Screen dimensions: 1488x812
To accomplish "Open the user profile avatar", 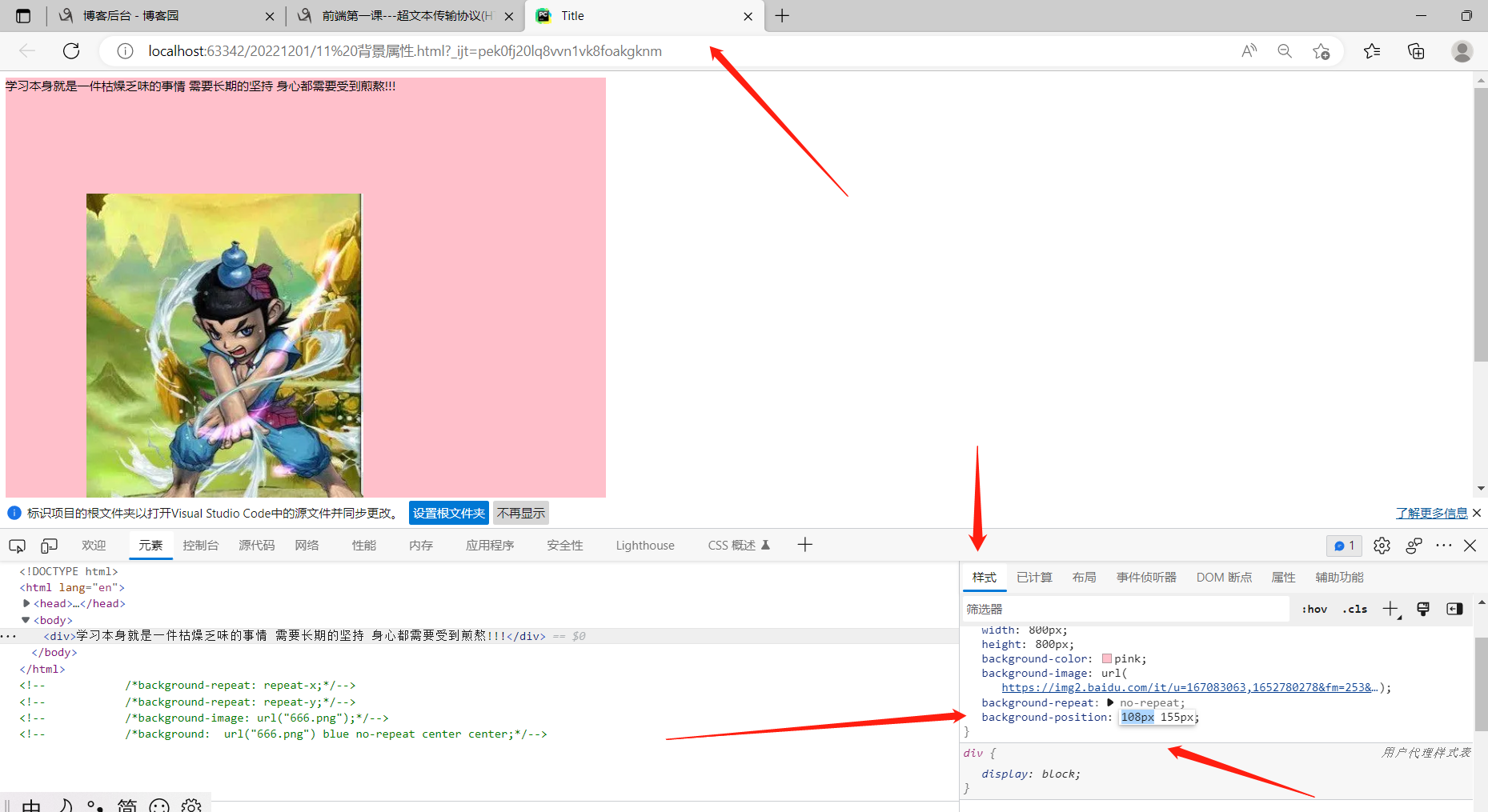I will (1462, 51).
